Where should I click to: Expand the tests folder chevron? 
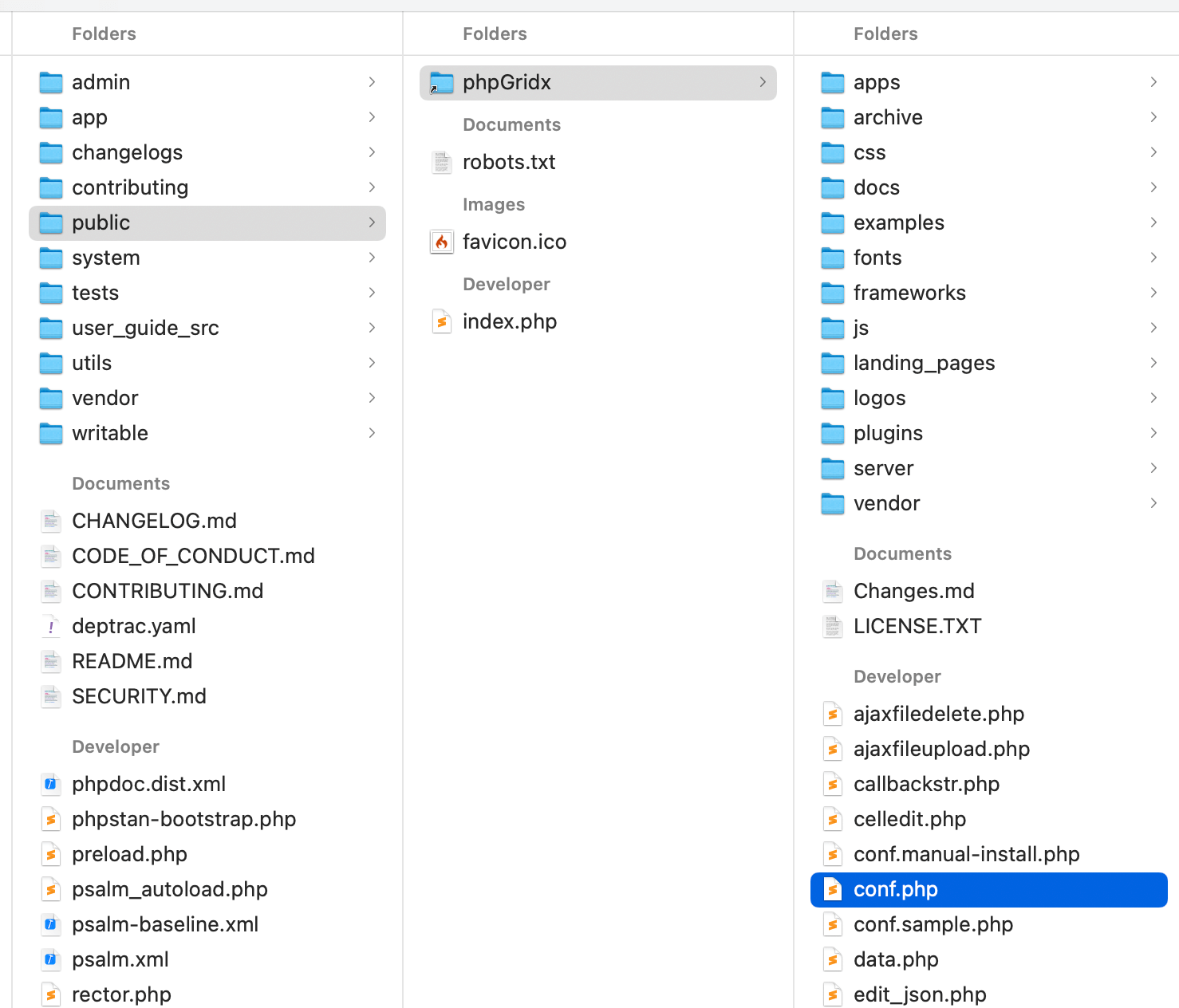point(372,293)
